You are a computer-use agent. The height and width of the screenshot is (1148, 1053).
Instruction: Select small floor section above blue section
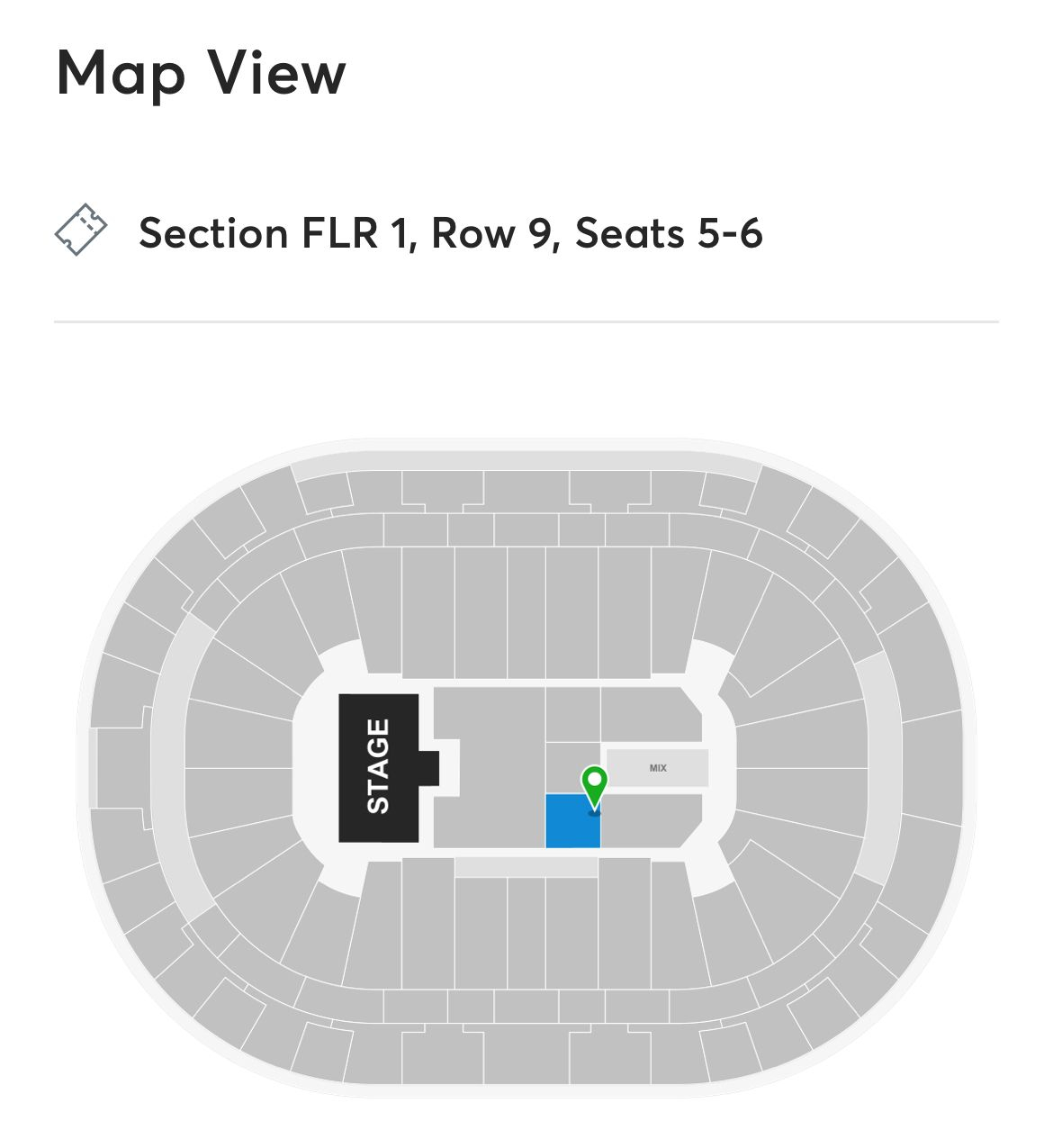[572, 768]
